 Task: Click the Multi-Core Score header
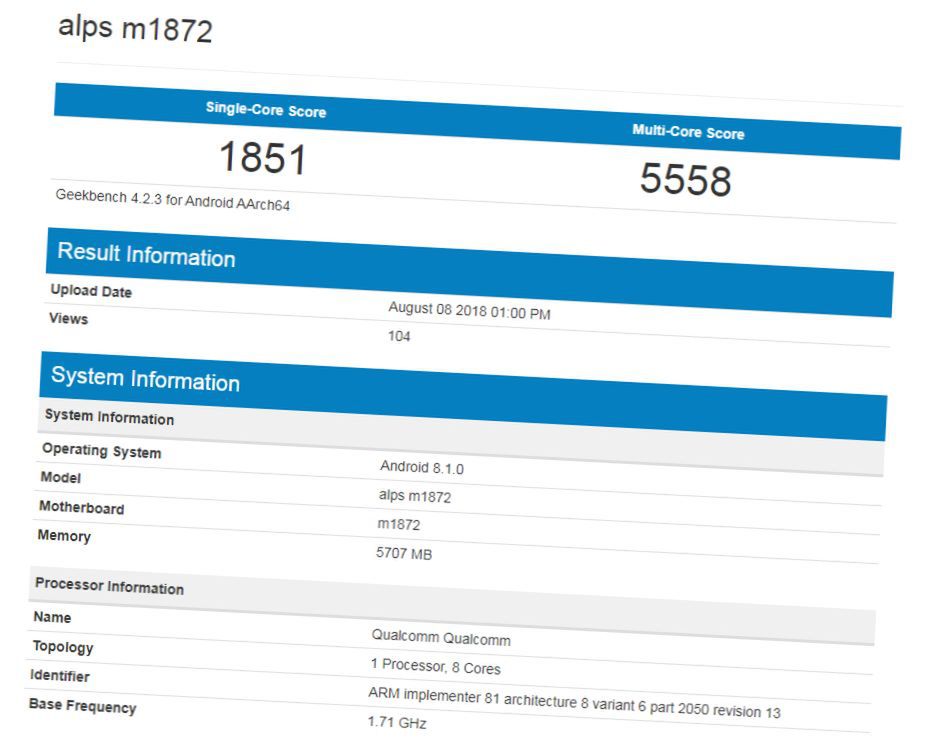688,132
